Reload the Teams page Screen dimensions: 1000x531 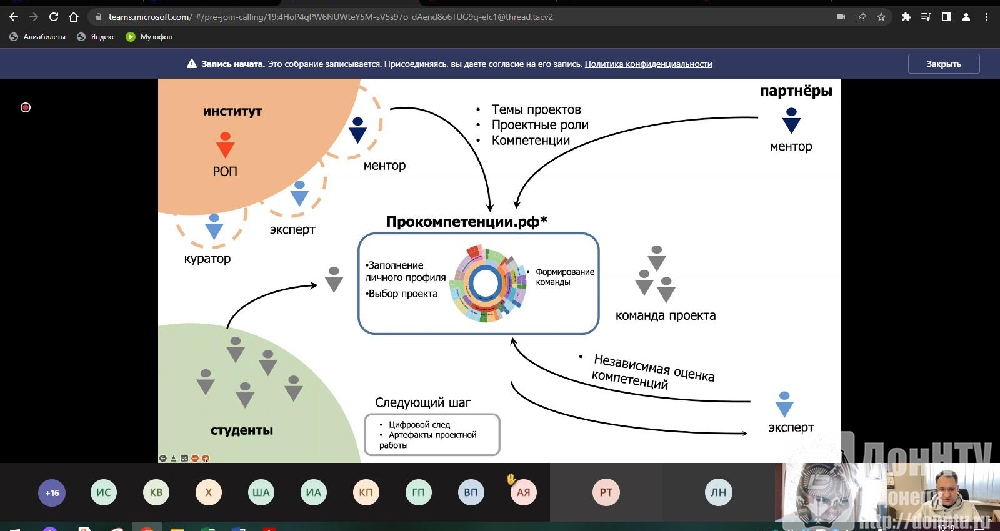pyautogui.click(x=54, y=17)
